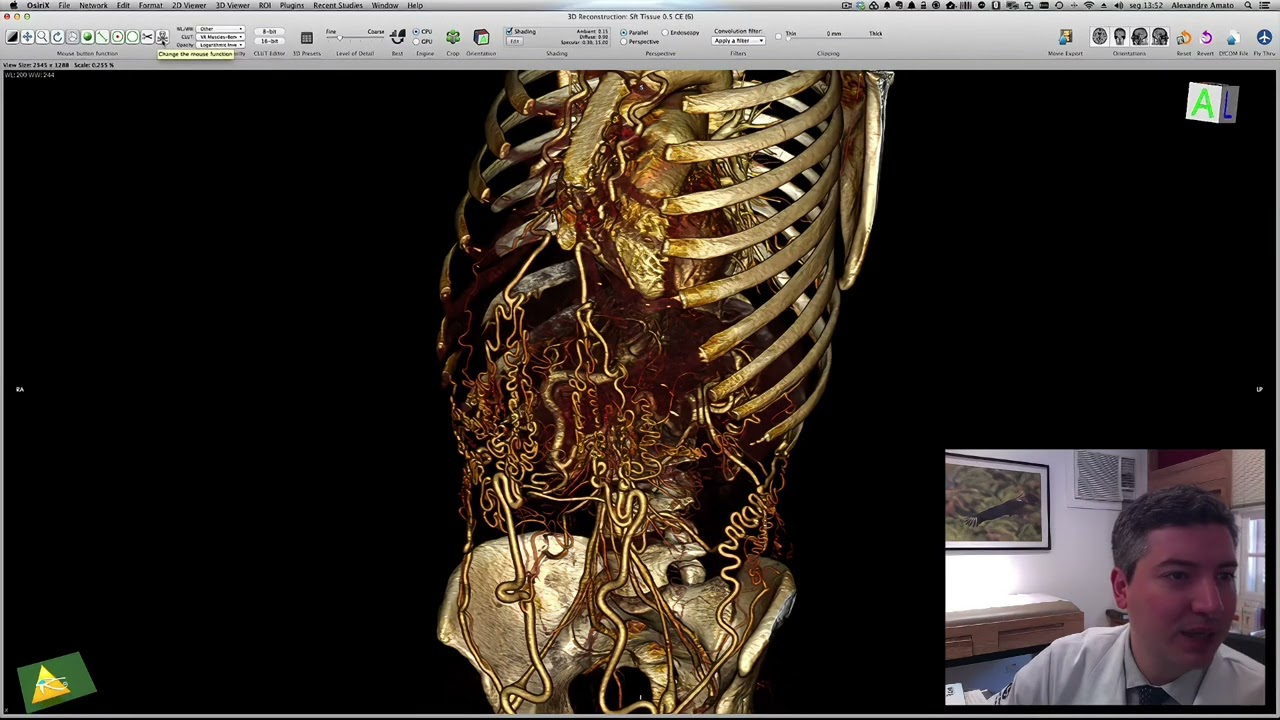This screenshot has height=720, width=1280.
Task: Click the Wi-Fi status icon
Action: coord(1089,5)
